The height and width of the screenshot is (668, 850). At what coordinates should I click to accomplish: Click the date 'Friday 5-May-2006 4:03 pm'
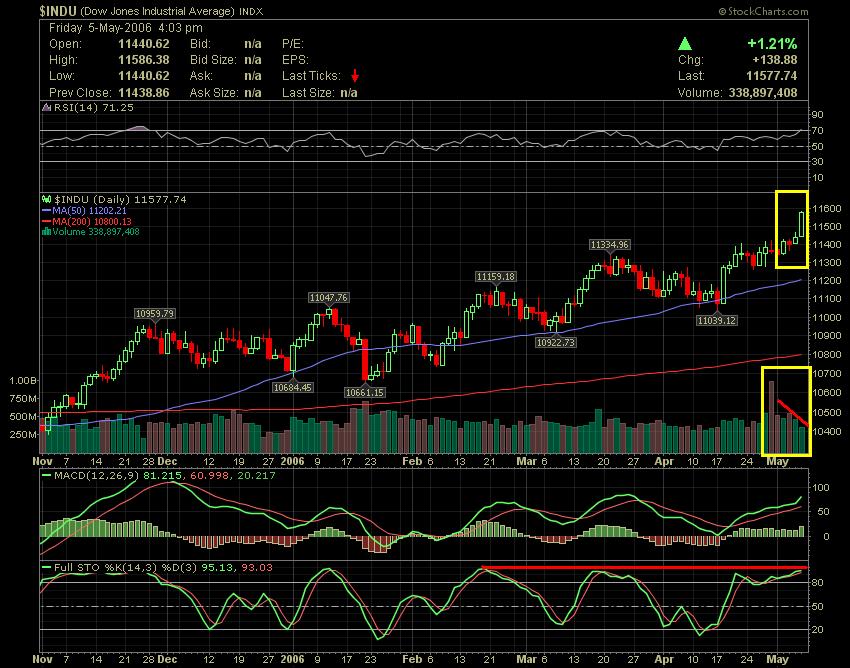(126, 28)
